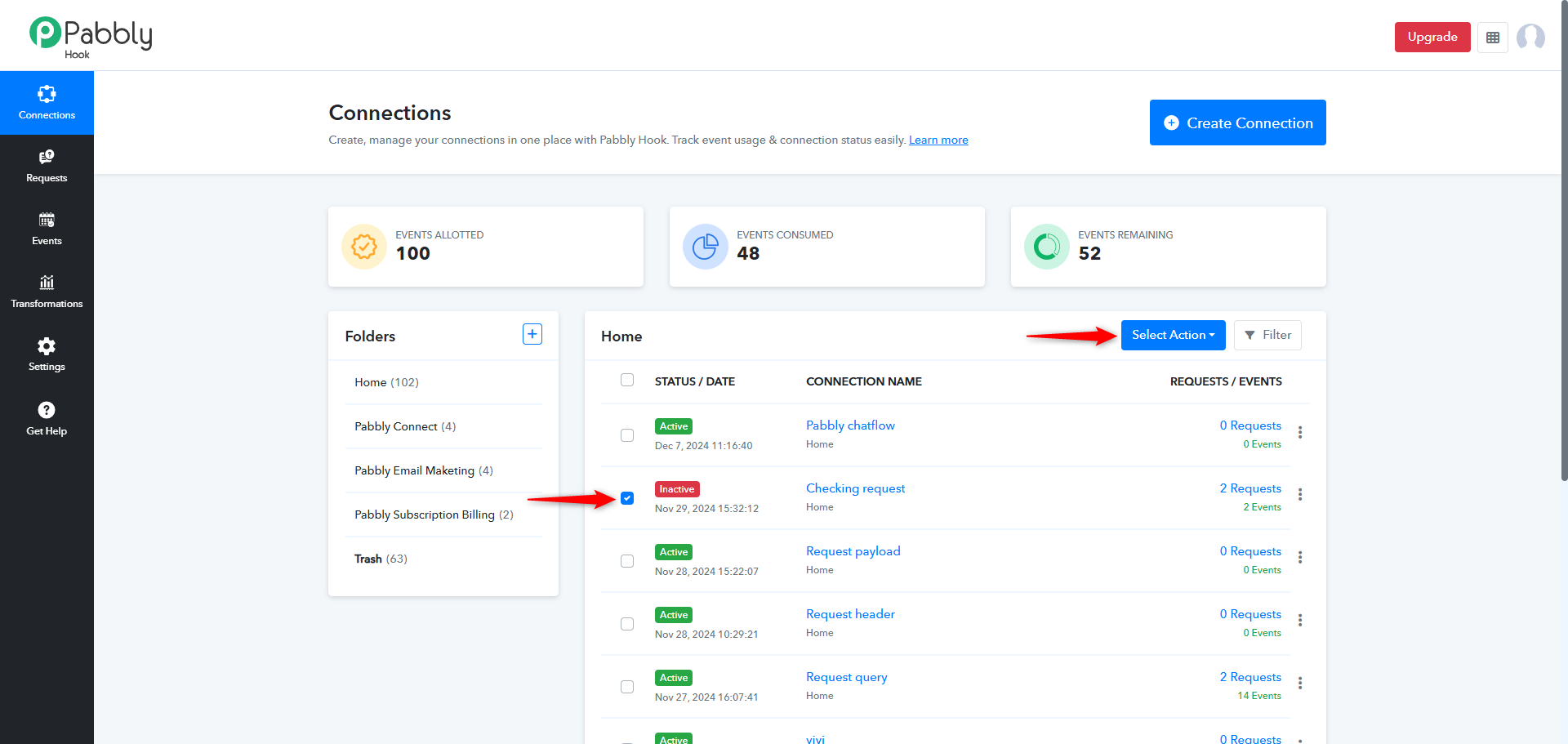Click the Events Remaining ring icon
Image resolution: width=1568 pixels, height=744 pixels.
point(1047,247)
